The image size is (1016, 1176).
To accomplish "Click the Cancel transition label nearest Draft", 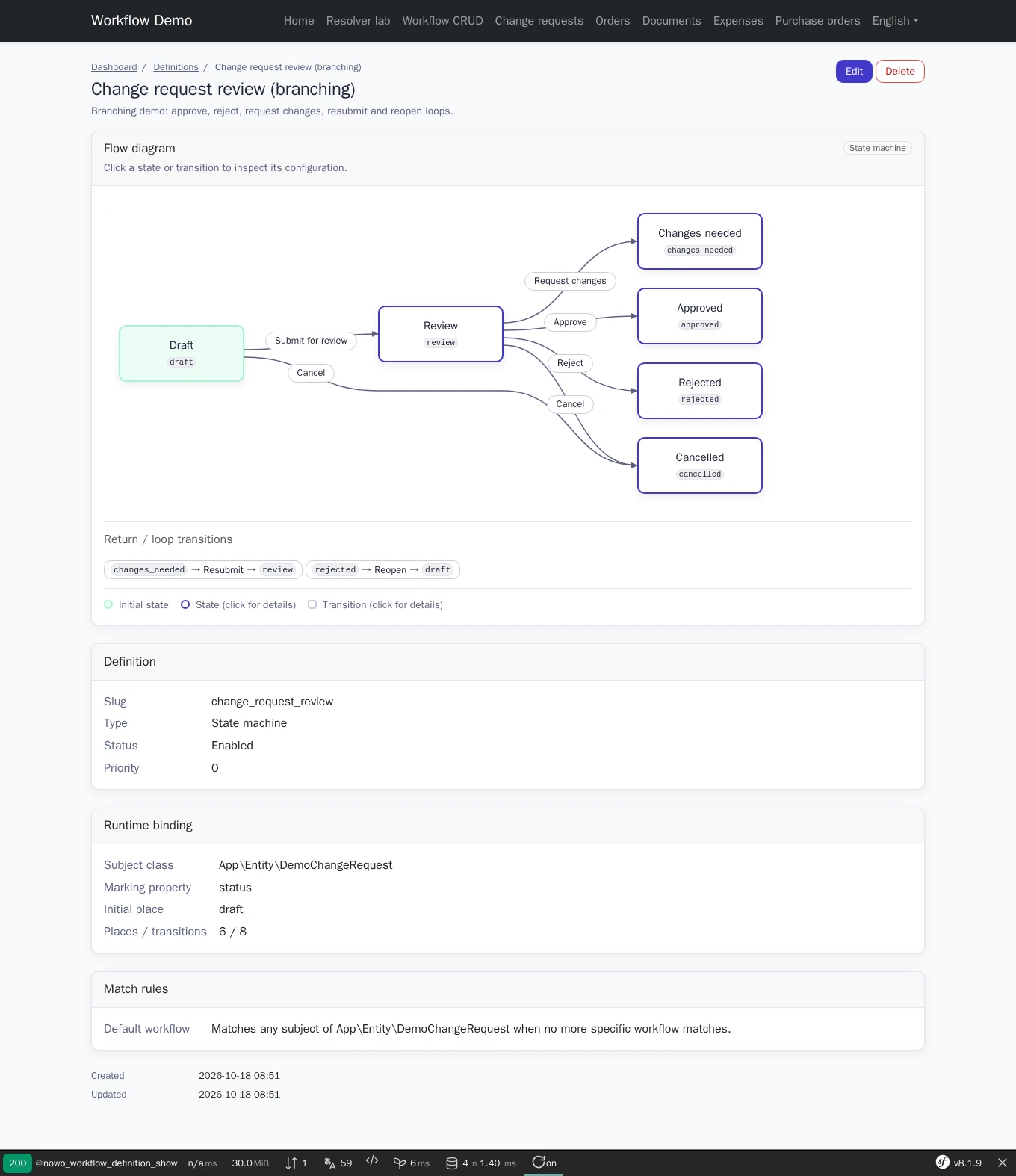I will pyautogui.click(x=311, y=373).
